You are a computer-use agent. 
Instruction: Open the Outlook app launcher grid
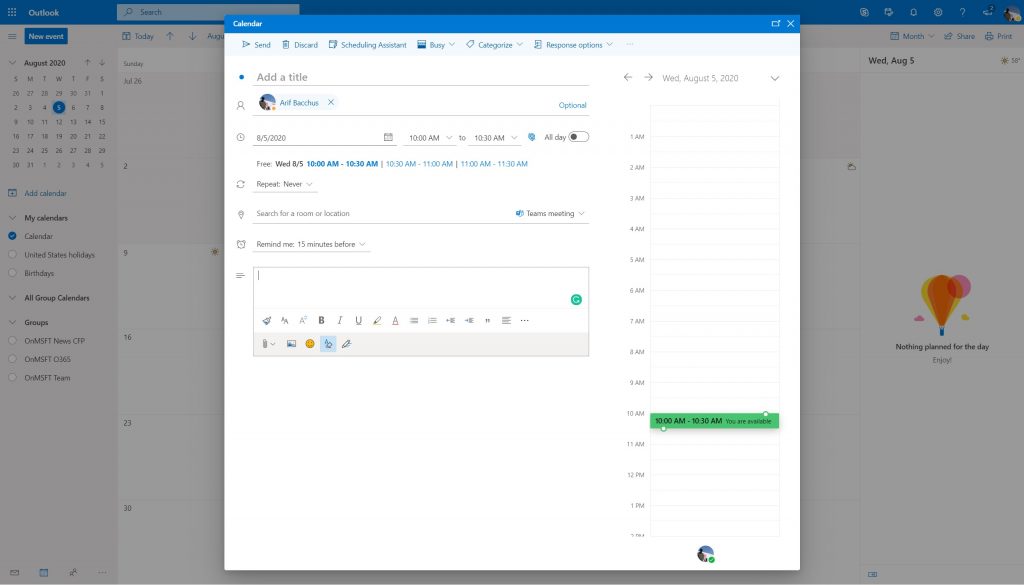tap(12, 12)
